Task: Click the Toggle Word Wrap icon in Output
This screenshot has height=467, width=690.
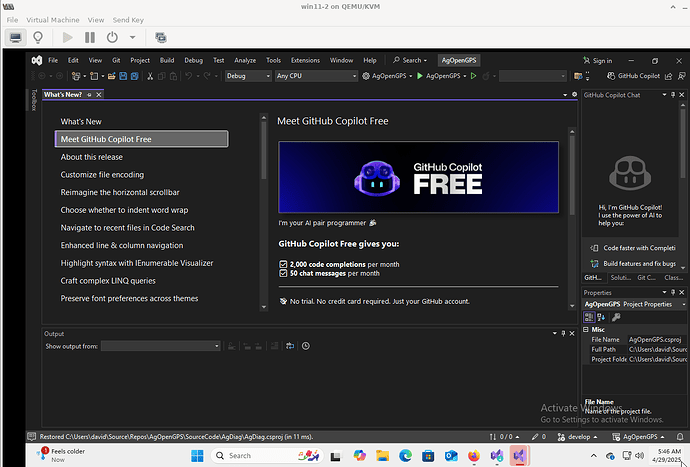Action: point(290,346)
